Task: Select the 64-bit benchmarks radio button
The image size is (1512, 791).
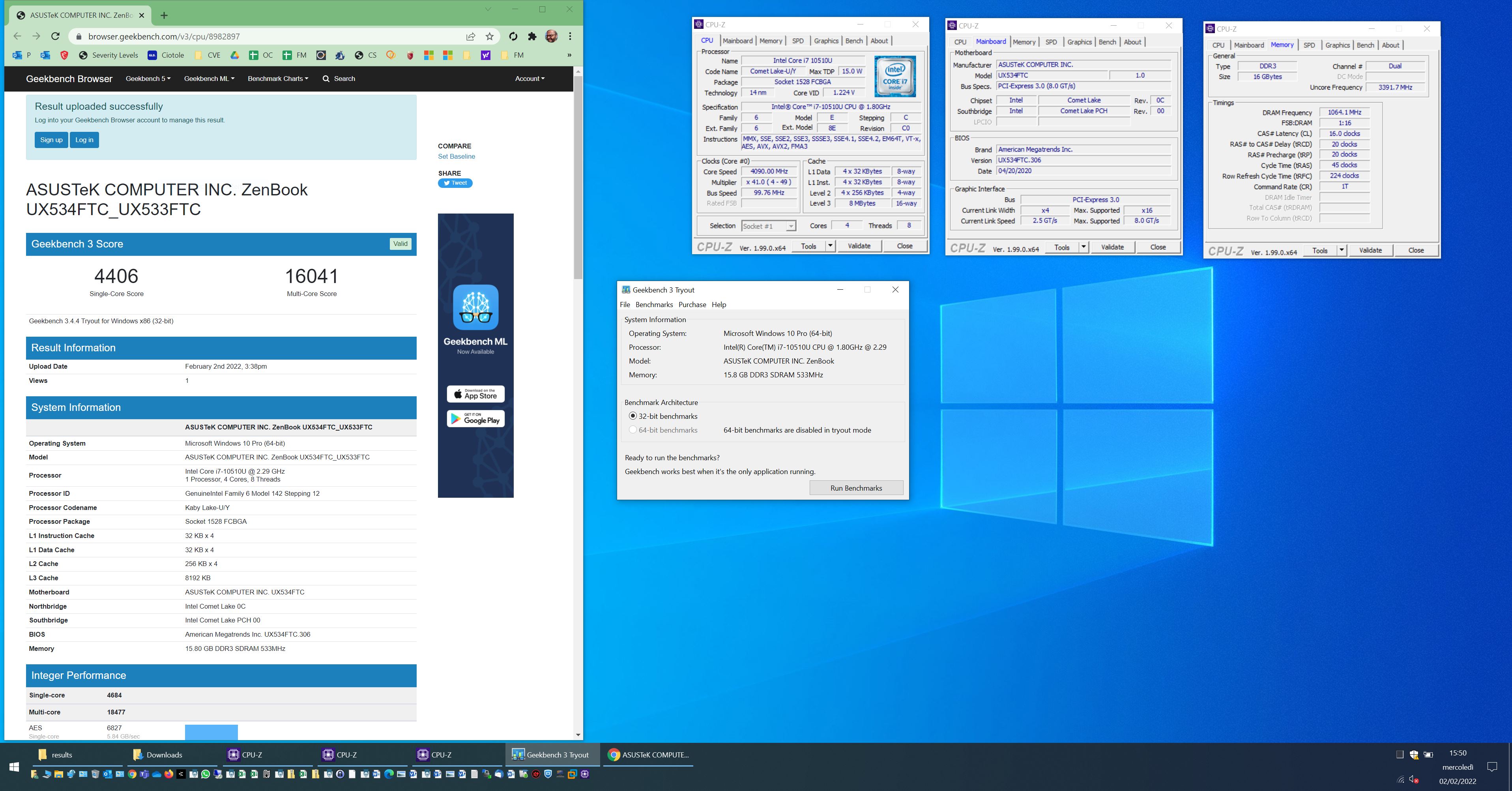Action: (x=633, y=430)
